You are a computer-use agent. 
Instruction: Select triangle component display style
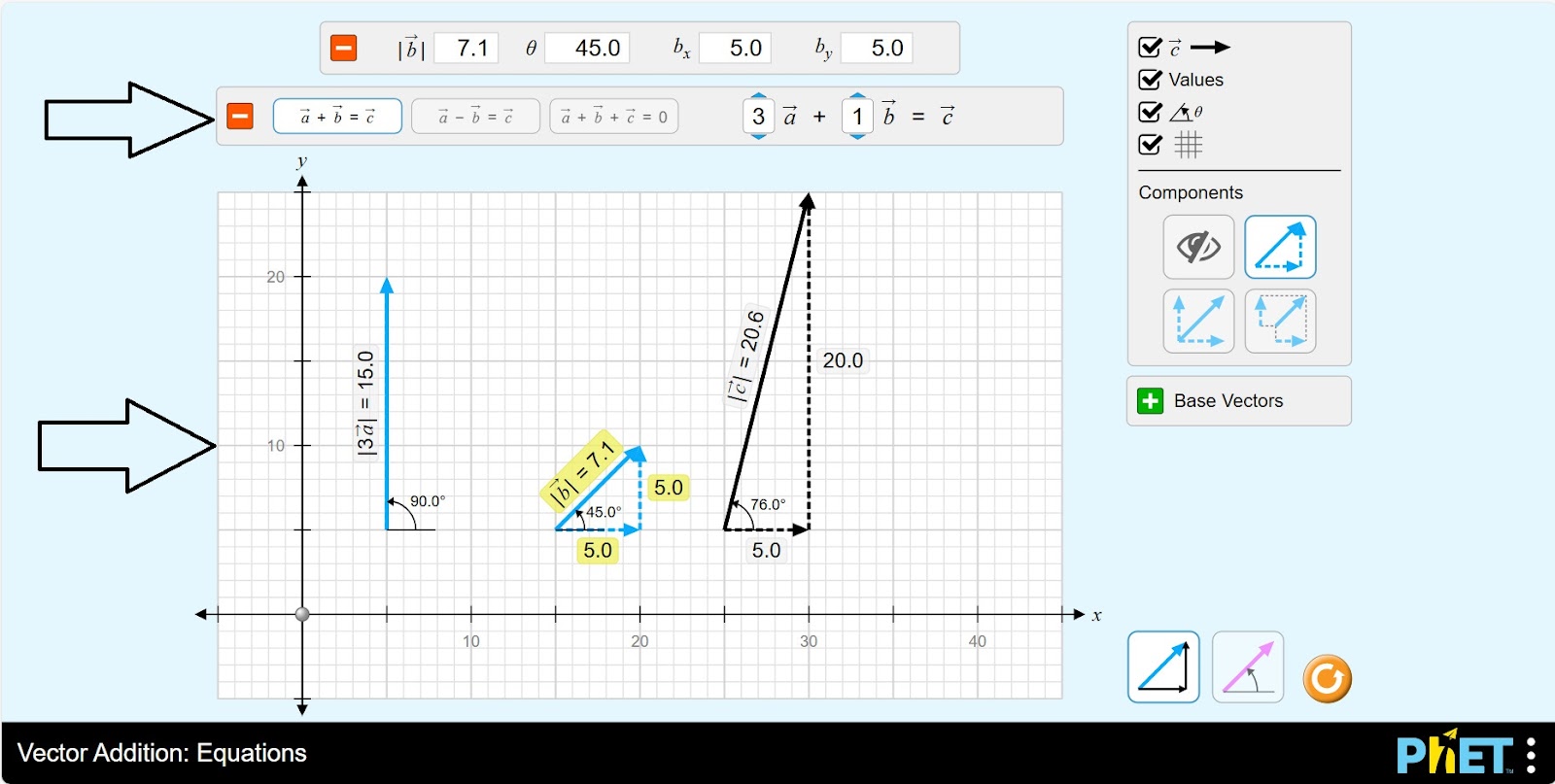tap(1280, 248)
